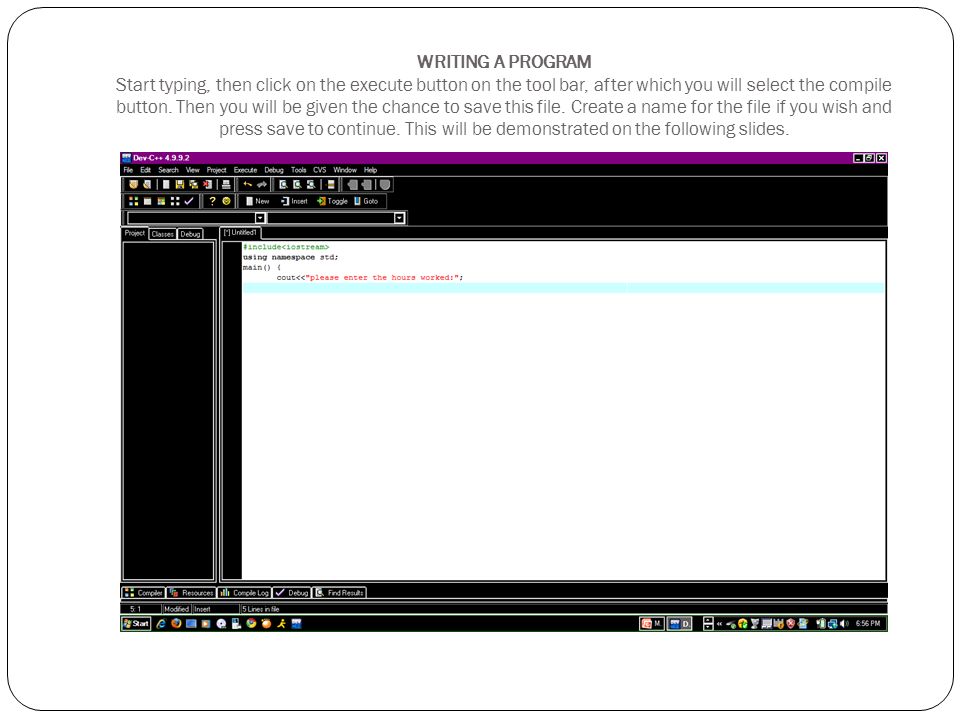Open the first class browser dropdown arrow
This screenshot has width=960, height=720.
pyautogui.click(x=260, y=218)
